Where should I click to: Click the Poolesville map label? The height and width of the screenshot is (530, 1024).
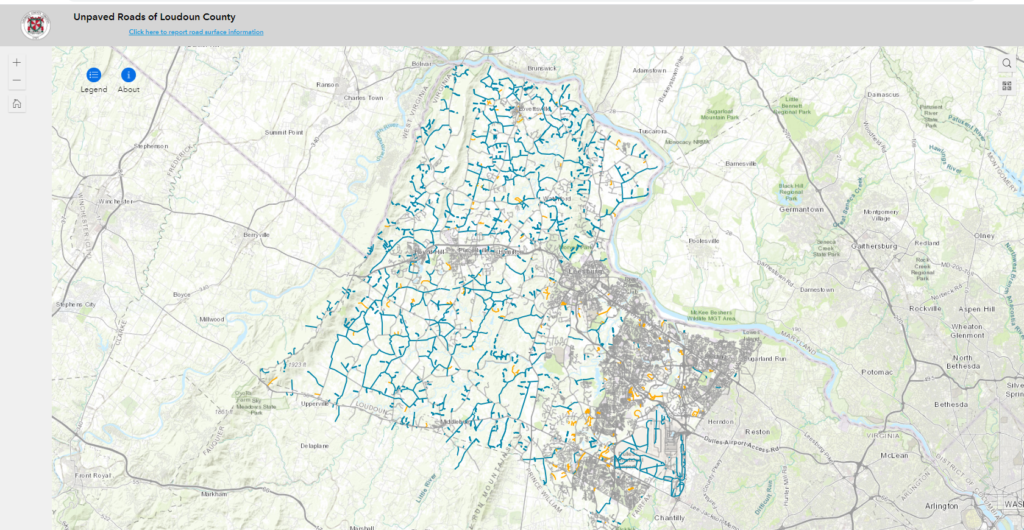703,240
